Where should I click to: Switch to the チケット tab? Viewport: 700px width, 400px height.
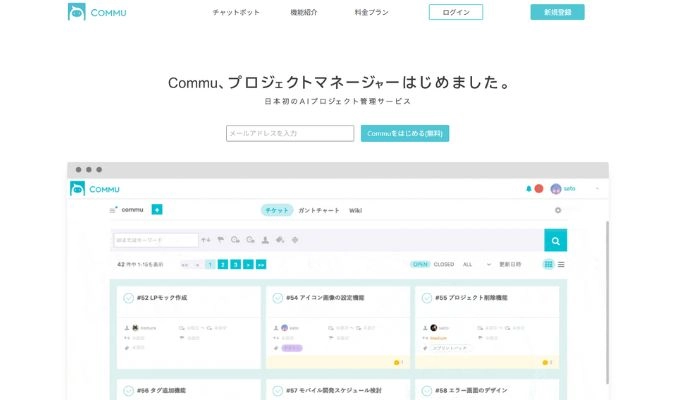[x=277, y=210]
